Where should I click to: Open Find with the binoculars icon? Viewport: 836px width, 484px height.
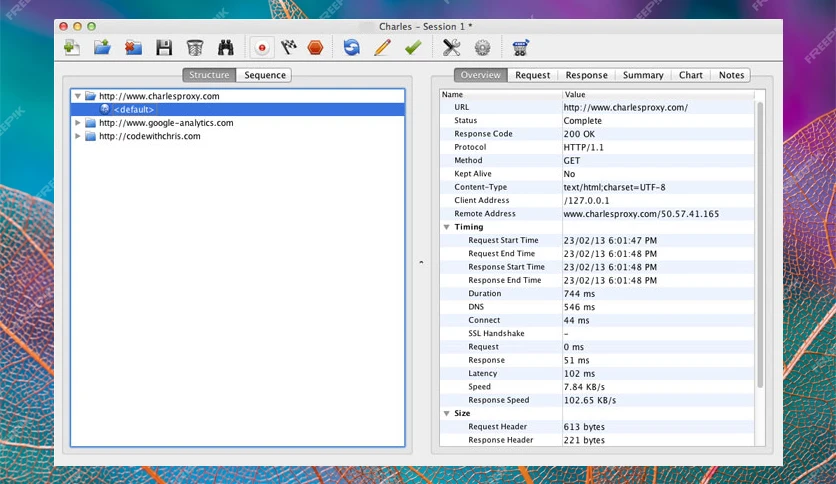[226, 47]
